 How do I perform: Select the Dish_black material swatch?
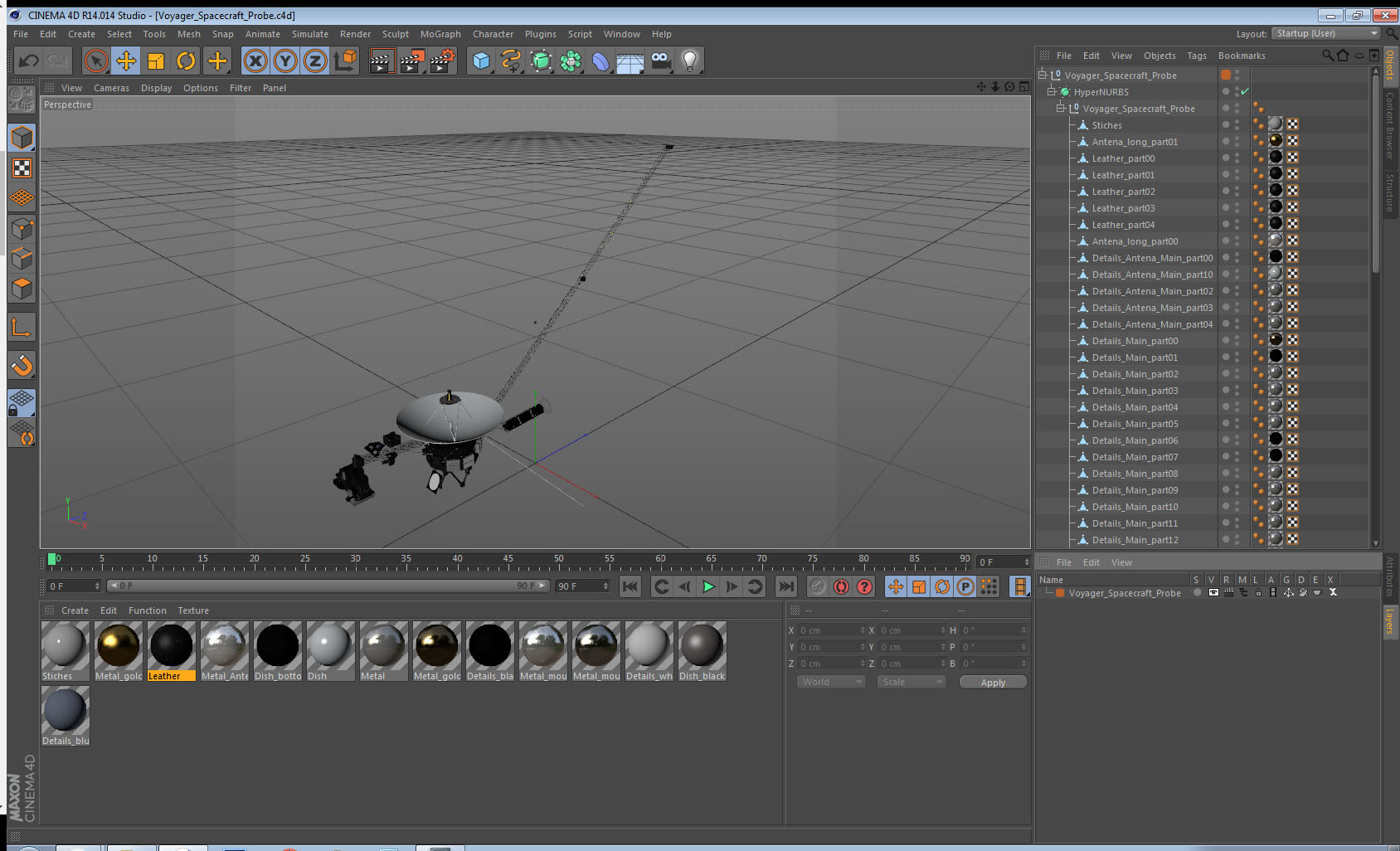pos(702,651)
